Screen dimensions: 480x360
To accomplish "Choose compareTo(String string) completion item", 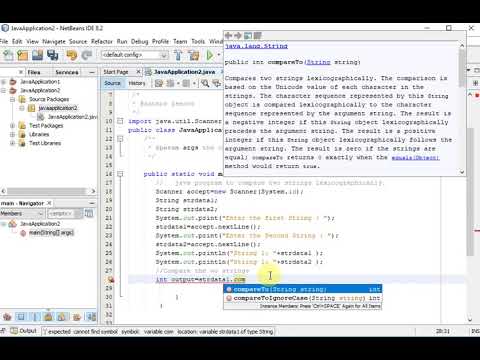I will (303, 289).
